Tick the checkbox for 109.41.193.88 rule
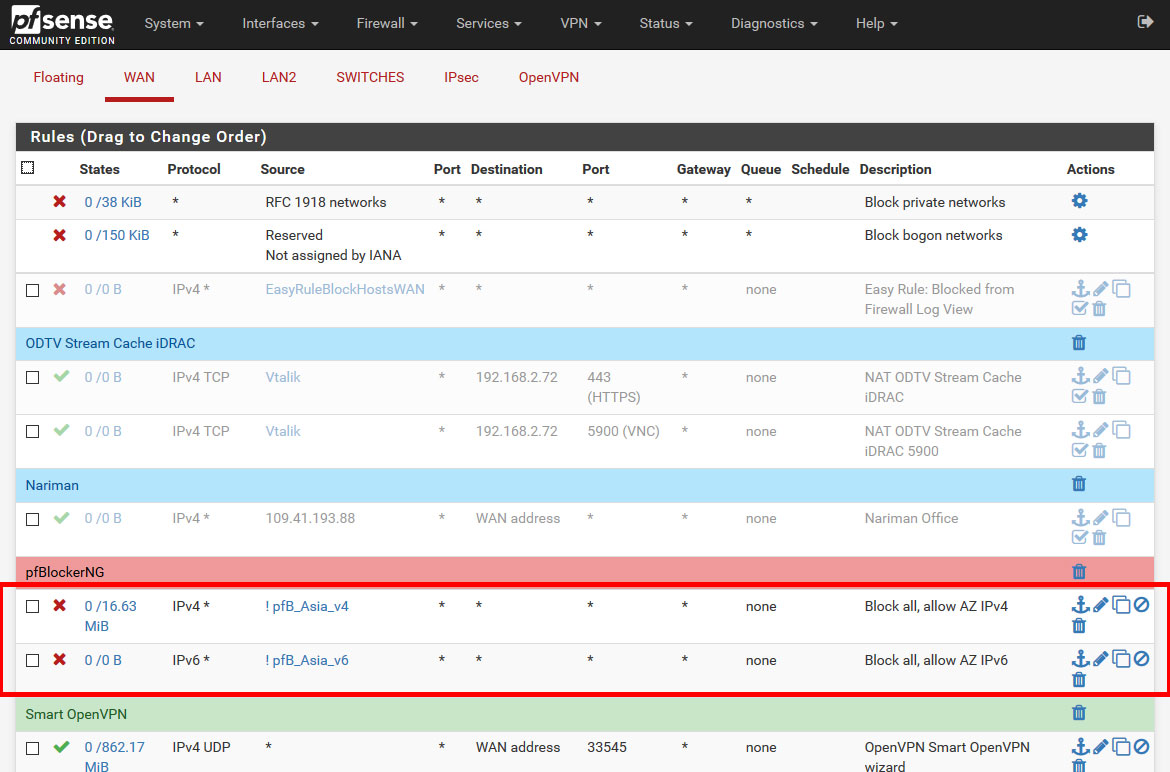1170x772 pixels. coord(32,519)
